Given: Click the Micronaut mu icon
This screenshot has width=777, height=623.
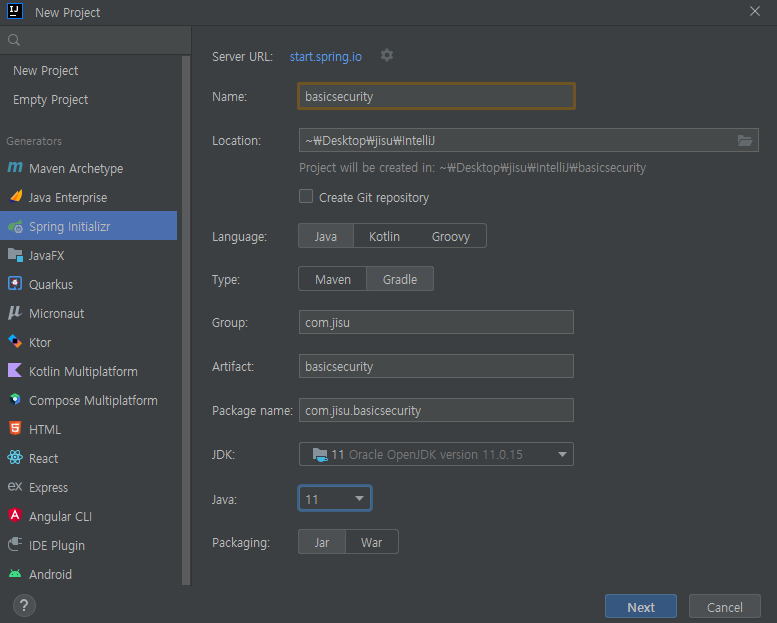Looking at the screenshot, I should point(15,313).
